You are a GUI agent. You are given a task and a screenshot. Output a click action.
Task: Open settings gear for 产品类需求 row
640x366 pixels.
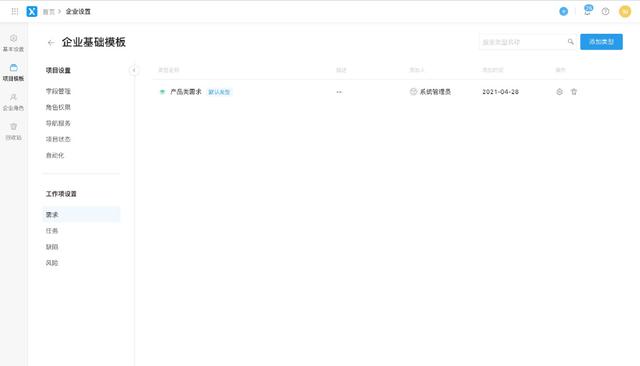(x=560, y=92)
